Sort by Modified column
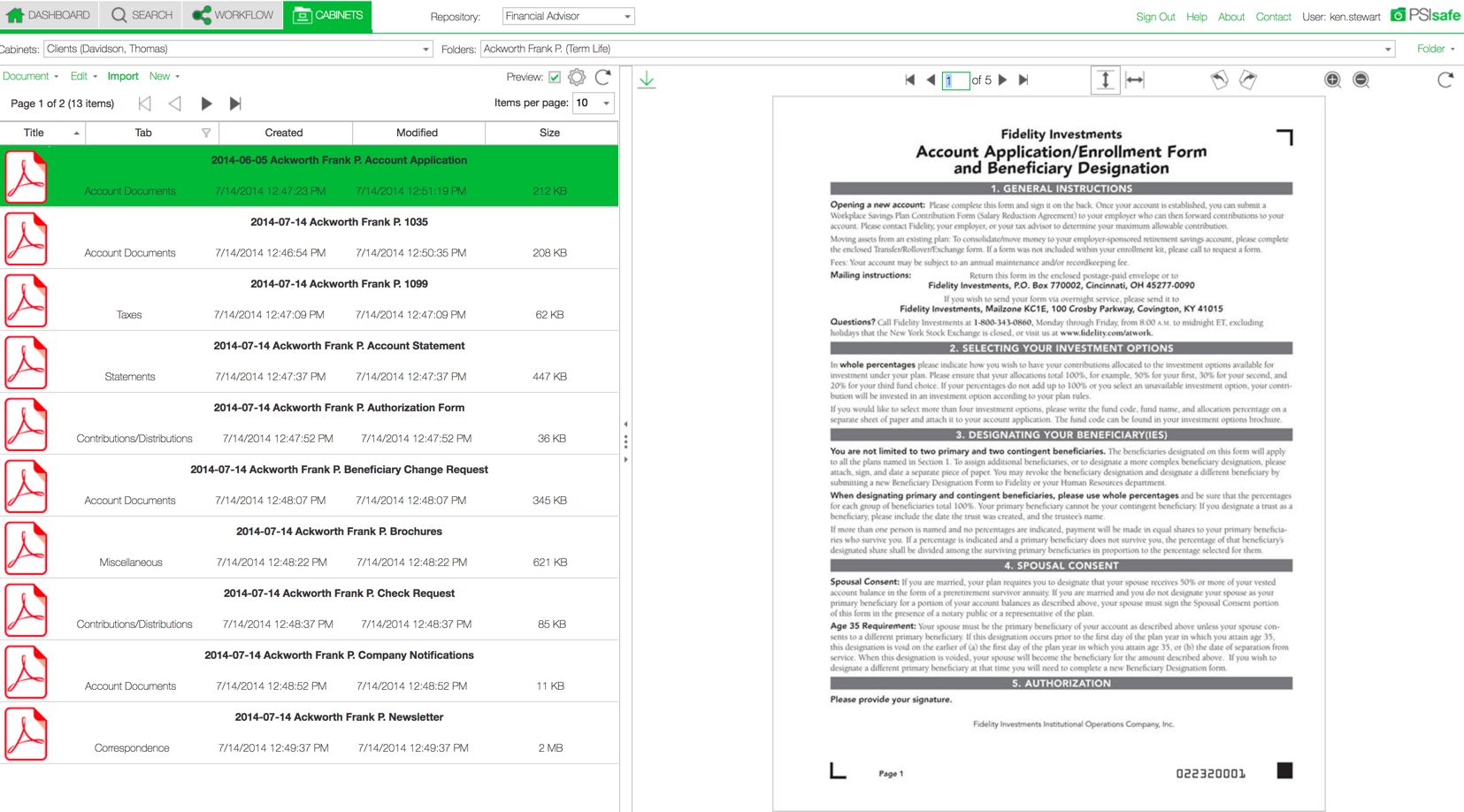The height and width of the screenshot is (812, 1464). (417, 133)
